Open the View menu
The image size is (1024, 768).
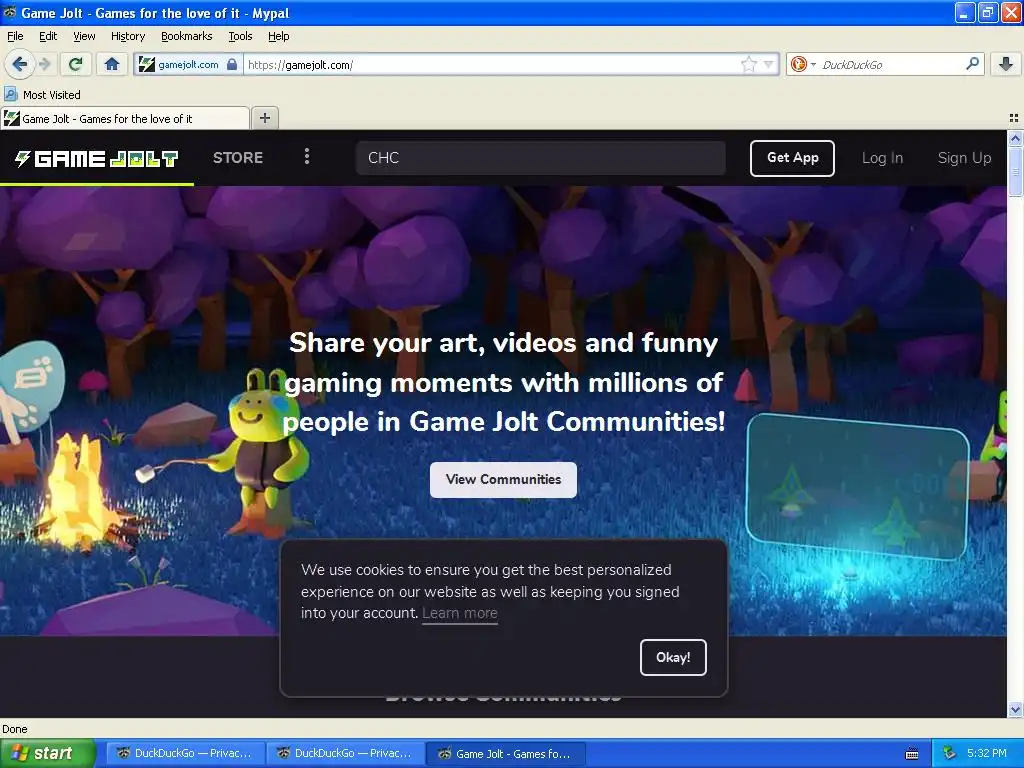[84, 36]
